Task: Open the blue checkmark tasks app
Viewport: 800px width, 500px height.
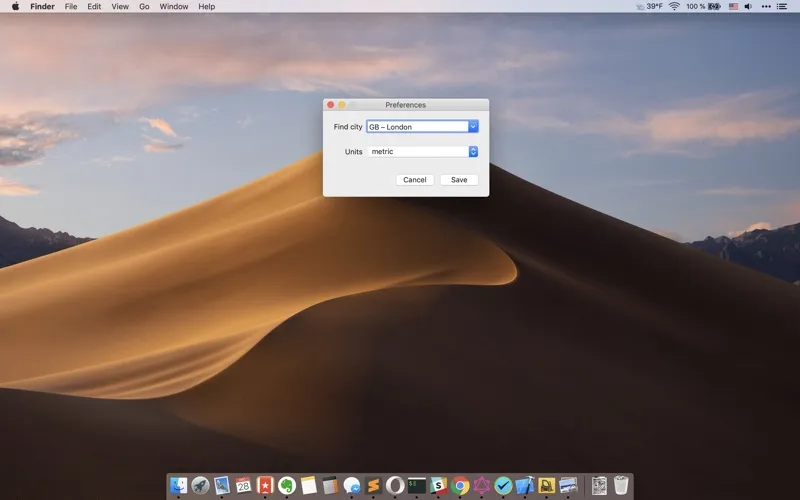Action: pos(503,485)
